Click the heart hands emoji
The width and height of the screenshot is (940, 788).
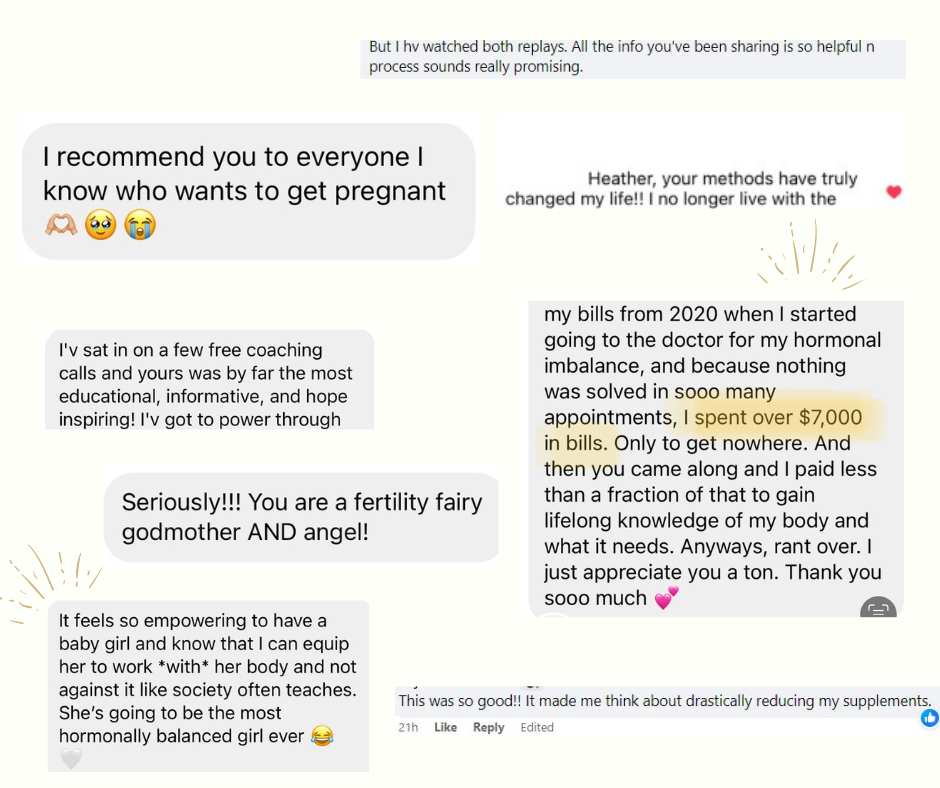click(x=61, y=225)
